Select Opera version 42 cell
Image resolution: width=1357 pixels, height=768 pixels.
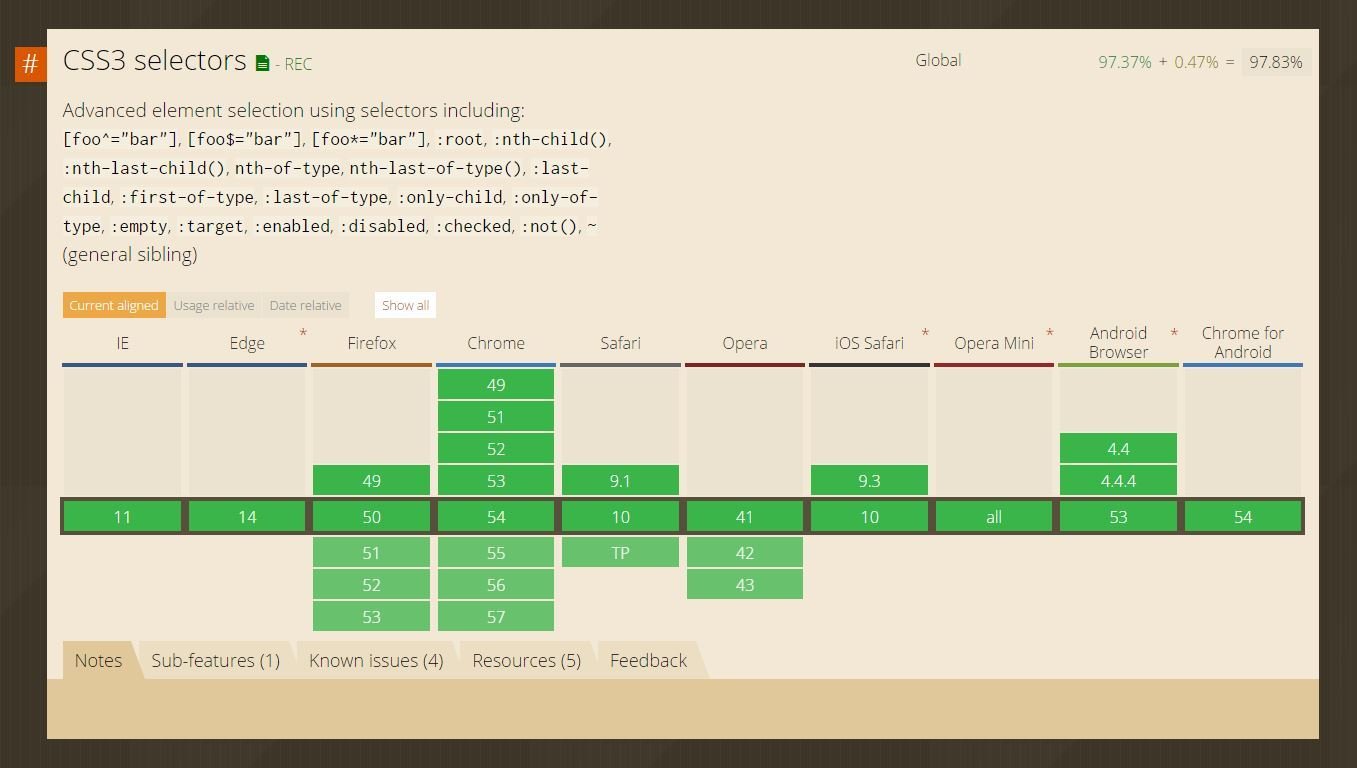pyautogui.click(x=745, y=553)
